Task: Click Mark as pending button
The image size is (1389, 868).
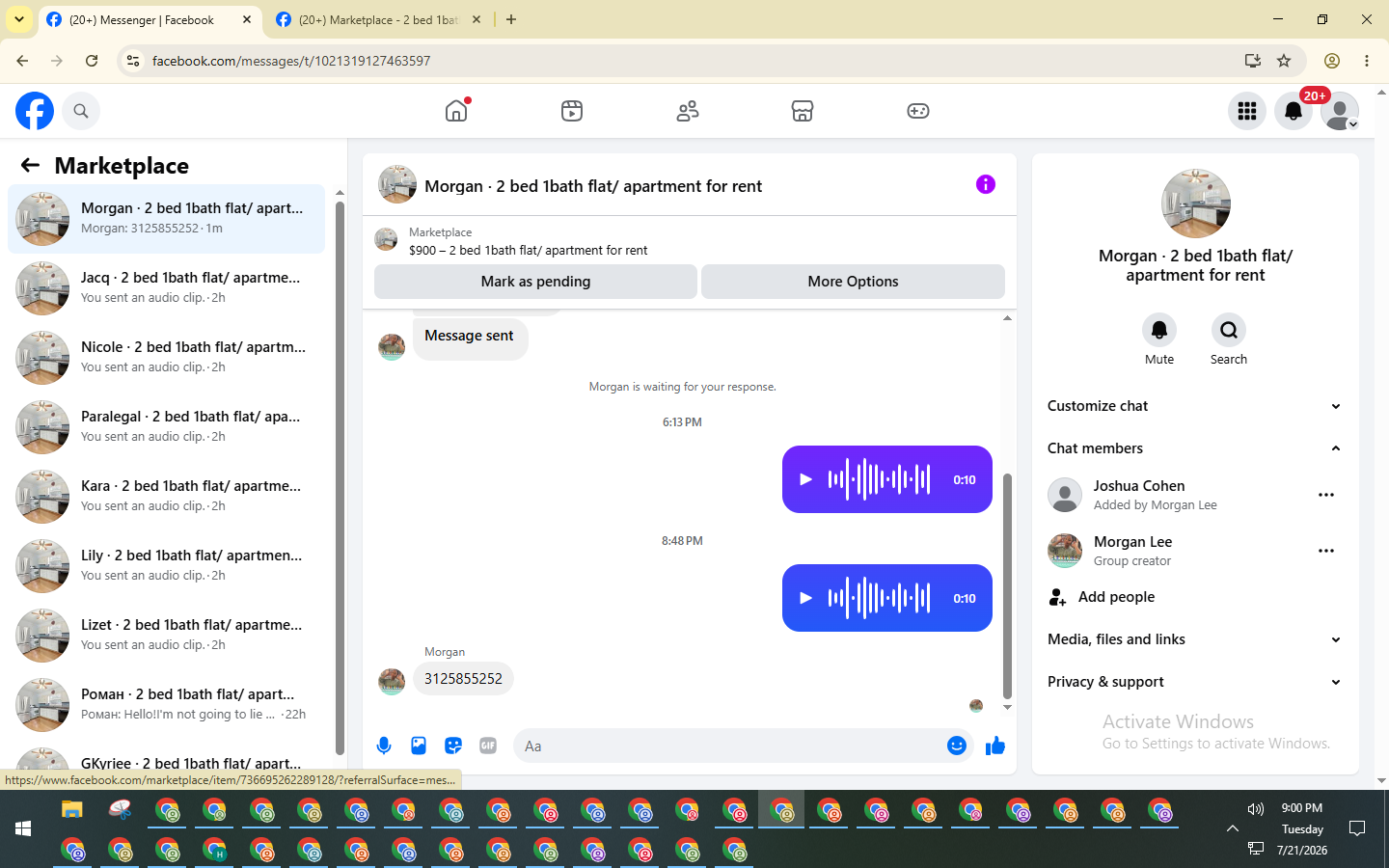Action: pyautogui.click(x=535, y=282)
